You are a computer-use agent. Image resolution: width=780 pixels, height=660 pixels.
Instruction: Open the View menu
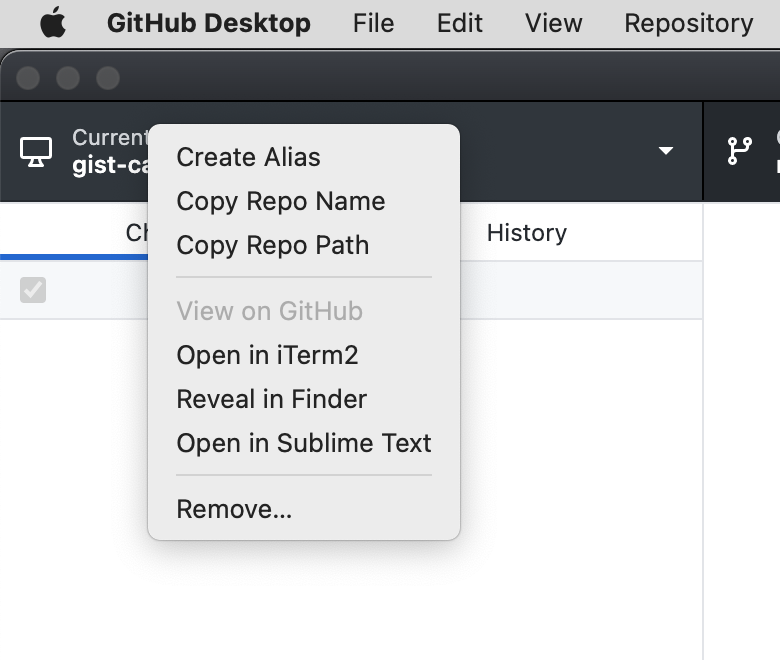[553, 23]
